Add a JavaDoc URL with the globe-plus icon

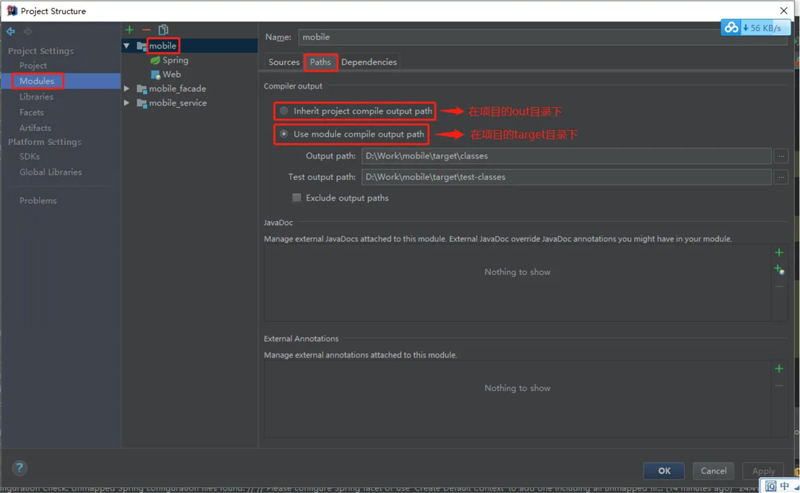pyautogui.click(x=779, y=270)
